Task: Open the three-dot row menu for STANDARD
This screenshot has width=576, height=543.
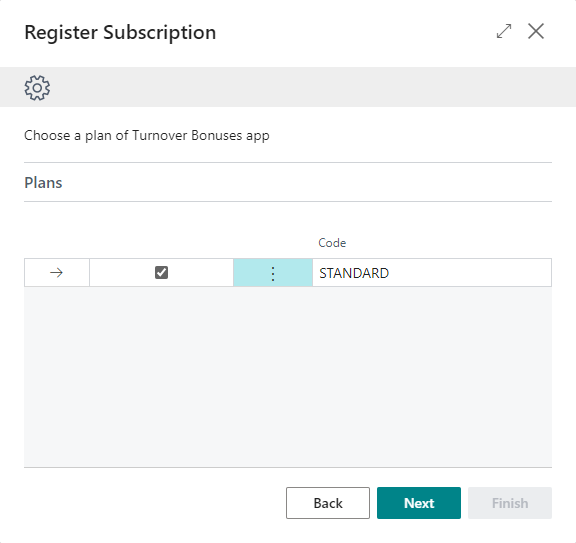Action: 273,273
